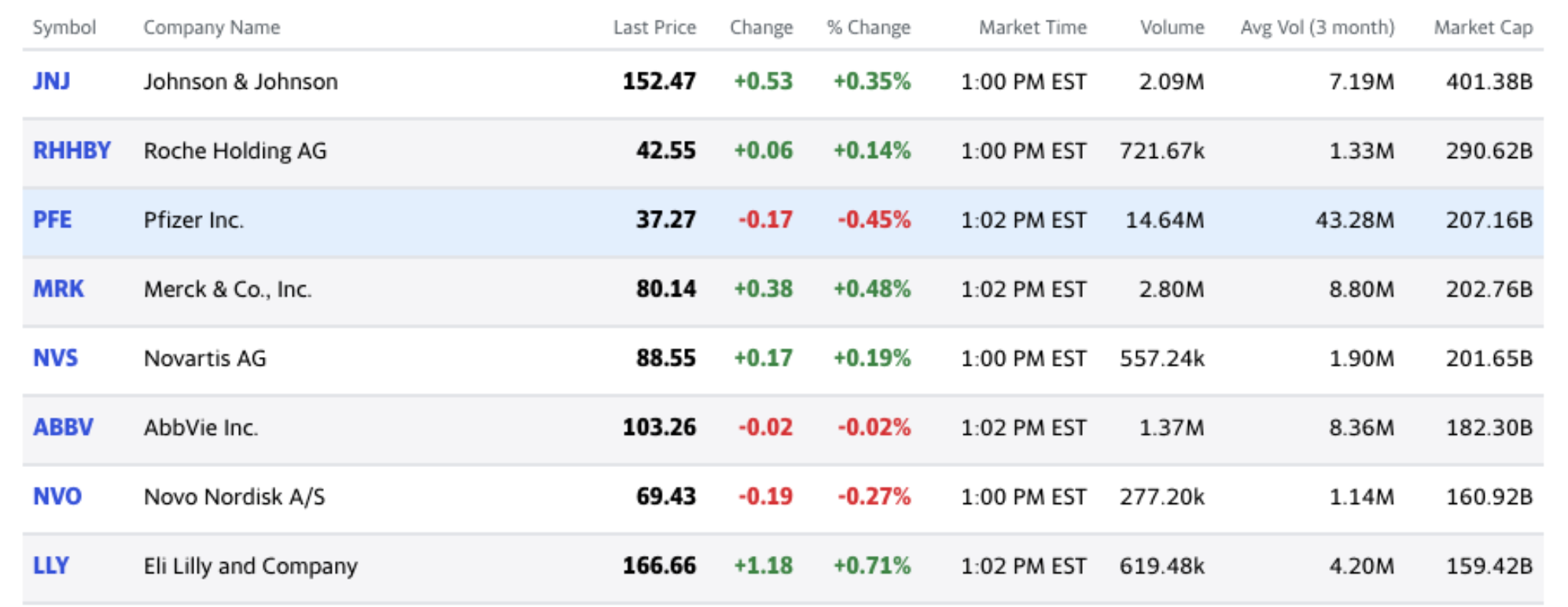Screen dimensions: 1568x607
Task: Open the JNJ ticker symbol link
Action: [x=51, y=82]
